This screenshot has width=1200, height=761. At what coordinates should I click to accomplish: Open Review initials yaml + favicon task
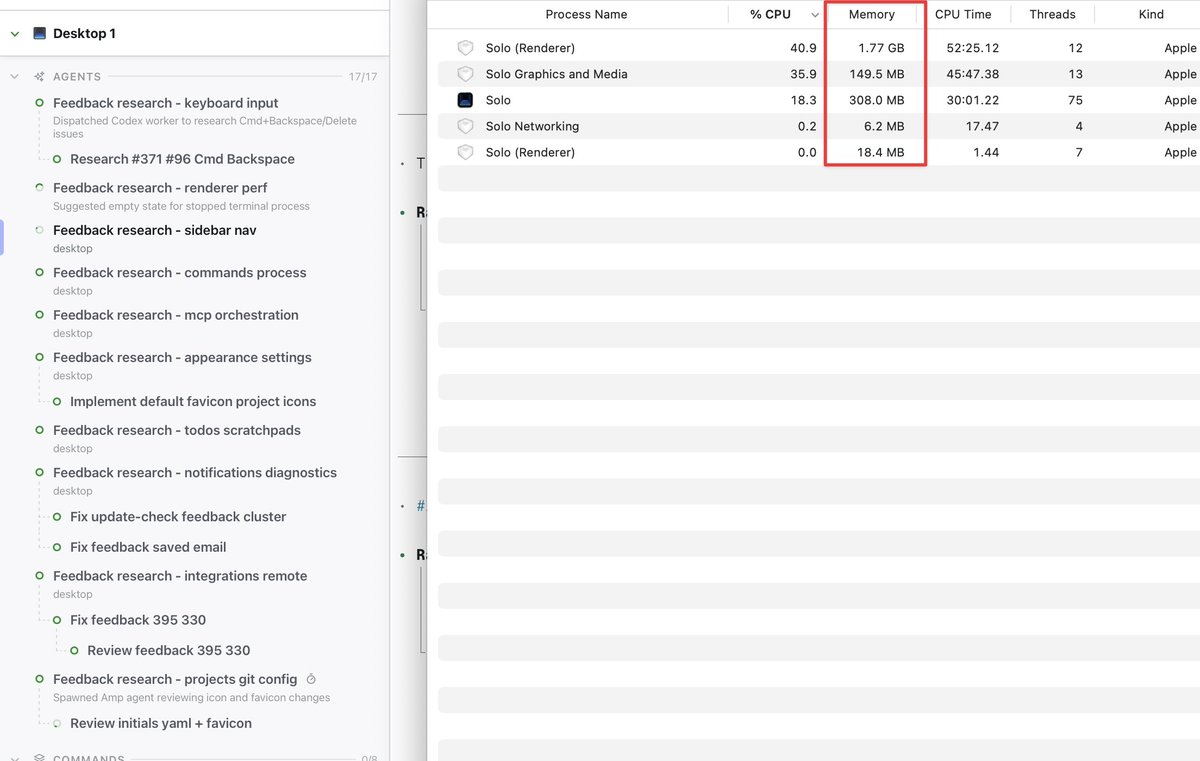161,723
